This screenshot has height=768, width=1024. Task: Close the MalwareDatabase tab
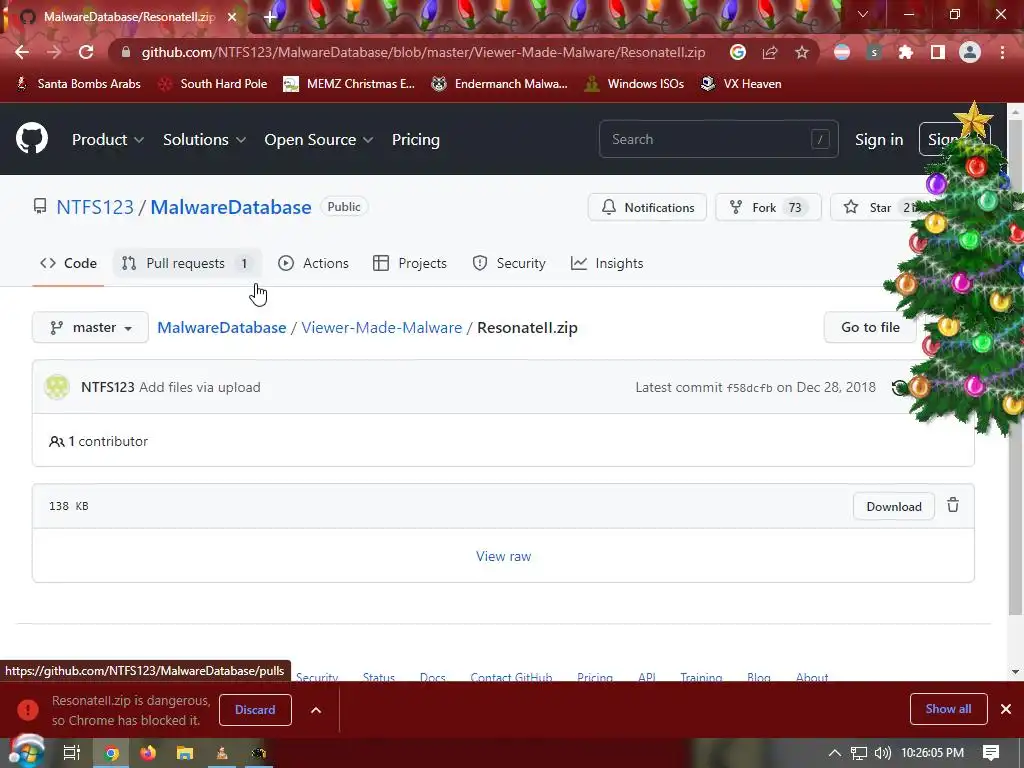232,17
